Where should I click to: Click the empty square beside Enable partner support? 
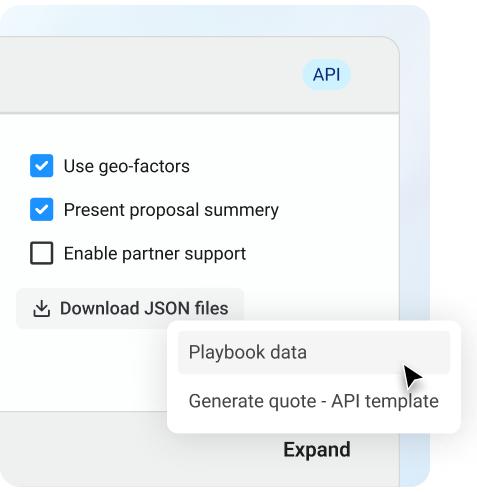42,253
